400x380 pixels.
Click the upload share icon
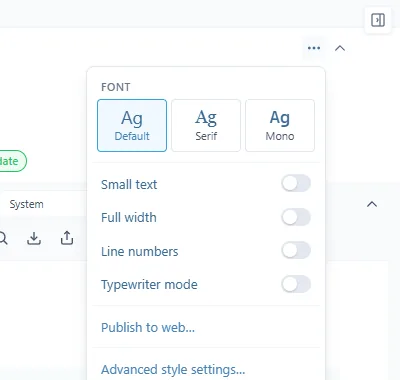[67, 238]
